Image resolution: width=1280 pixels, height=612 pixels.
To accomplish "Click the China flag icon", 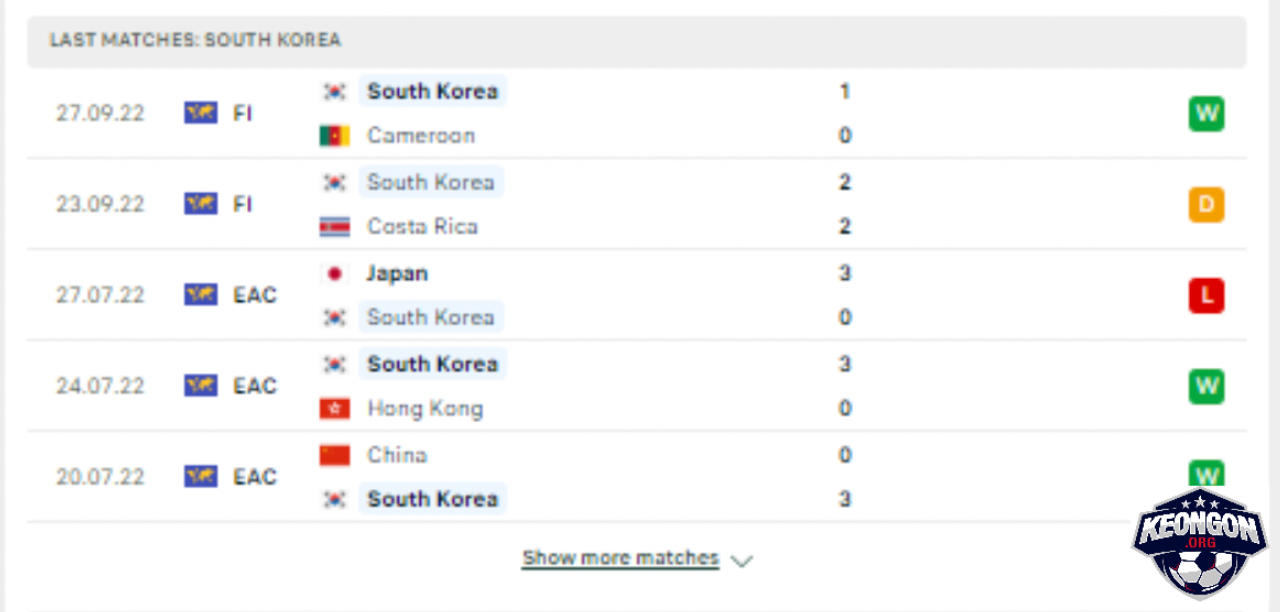I will click(334, 455).
